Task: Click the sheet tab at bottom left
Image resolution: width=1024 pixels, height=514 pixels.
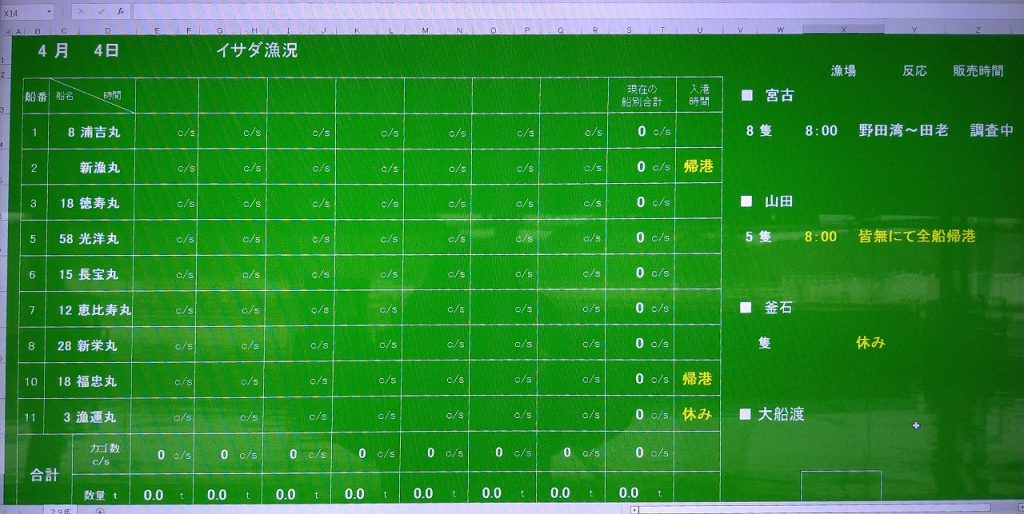Action: (x=60, y=510)
